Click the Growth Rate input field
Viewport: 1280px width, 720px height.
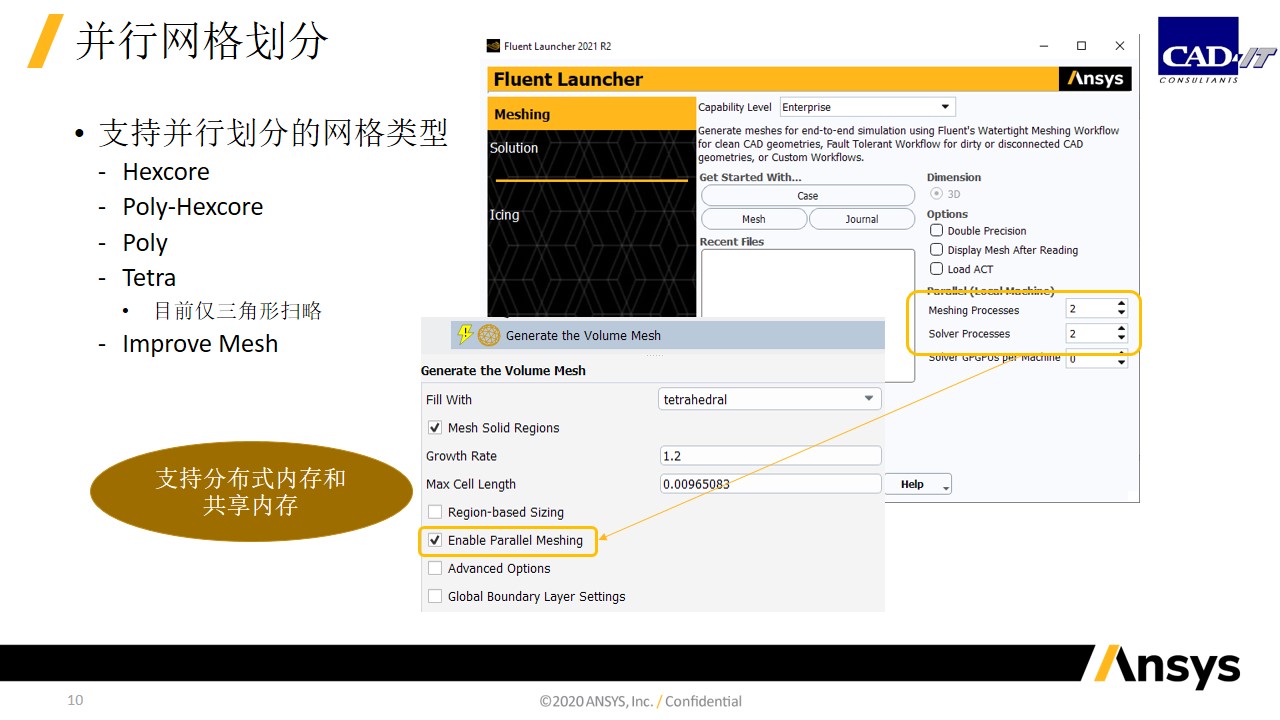[770, 456]
